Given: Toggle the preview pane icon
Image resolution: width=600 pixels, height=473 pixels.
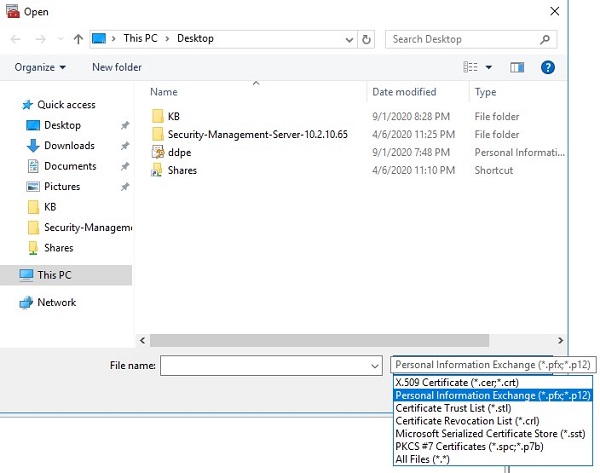Looking at the screenshot, I should pos(517,67).
